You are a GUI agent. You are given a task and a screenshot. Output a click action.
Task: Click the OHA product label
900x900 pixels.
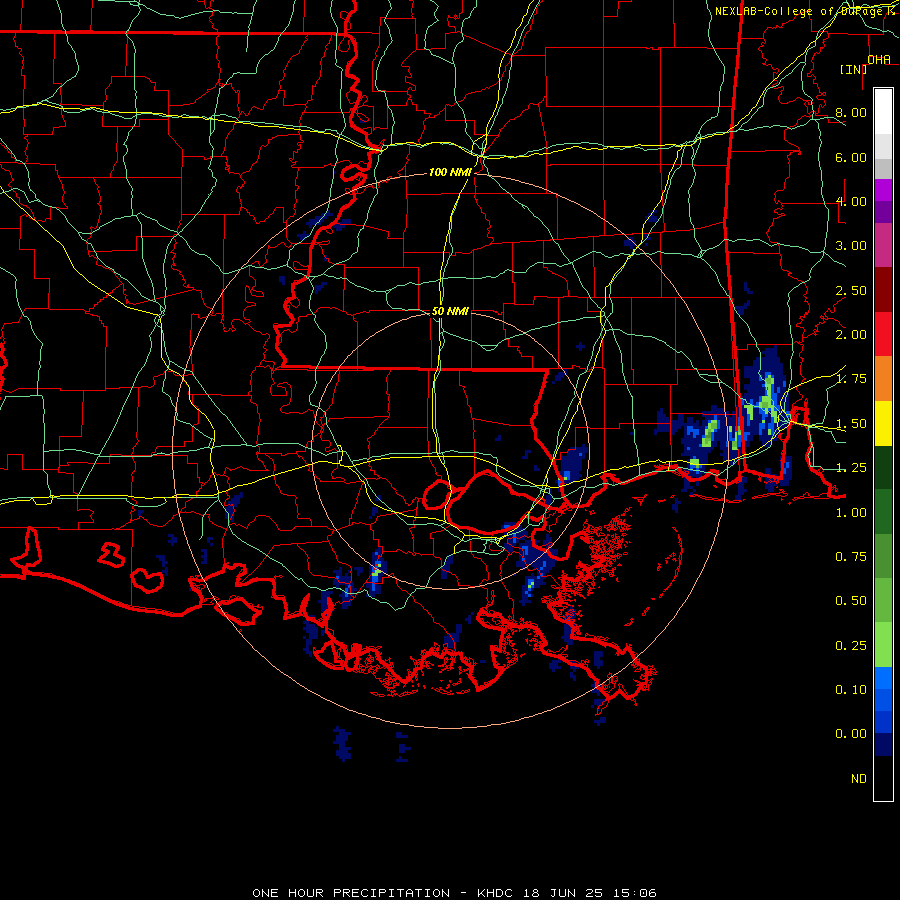pyautogui.click(x=879, y=60)
